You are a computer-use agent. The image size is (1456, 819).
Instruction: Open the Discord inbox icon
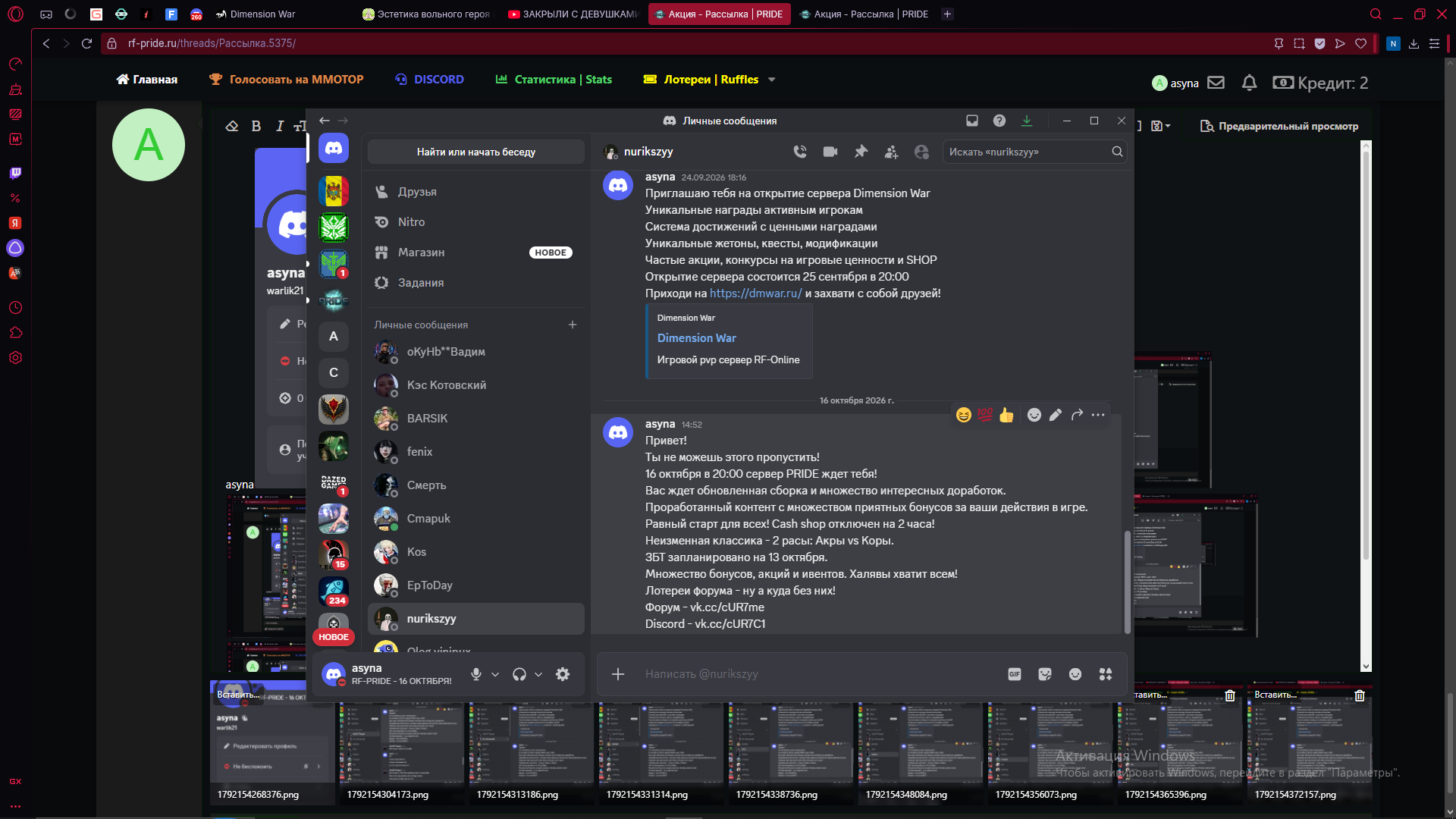point(972,121)
